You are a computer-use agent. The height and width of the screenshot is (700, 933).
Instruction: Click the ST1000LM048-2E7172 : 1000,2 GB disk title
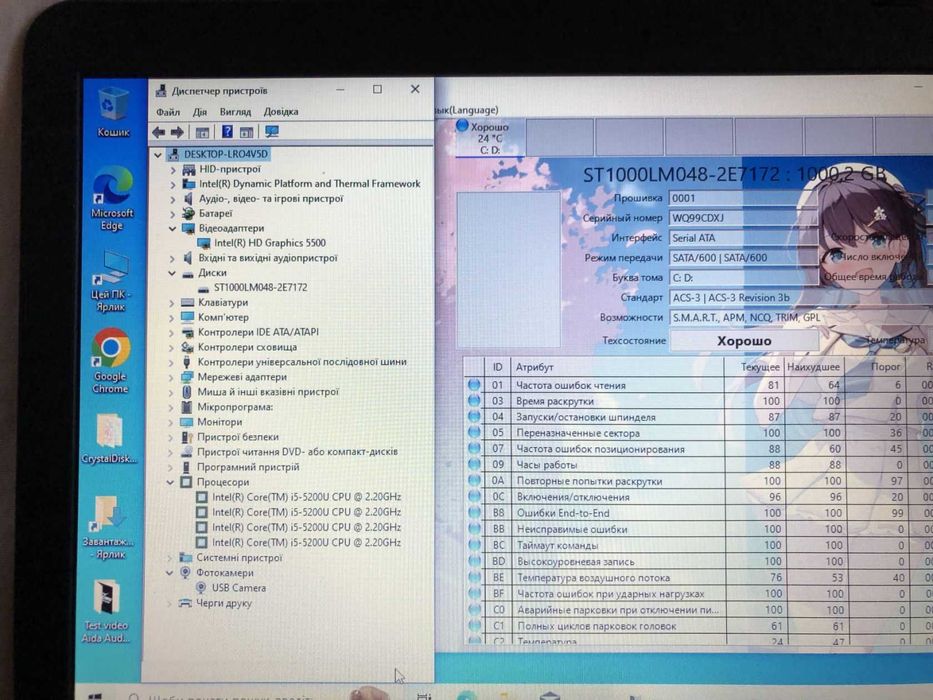734,174
